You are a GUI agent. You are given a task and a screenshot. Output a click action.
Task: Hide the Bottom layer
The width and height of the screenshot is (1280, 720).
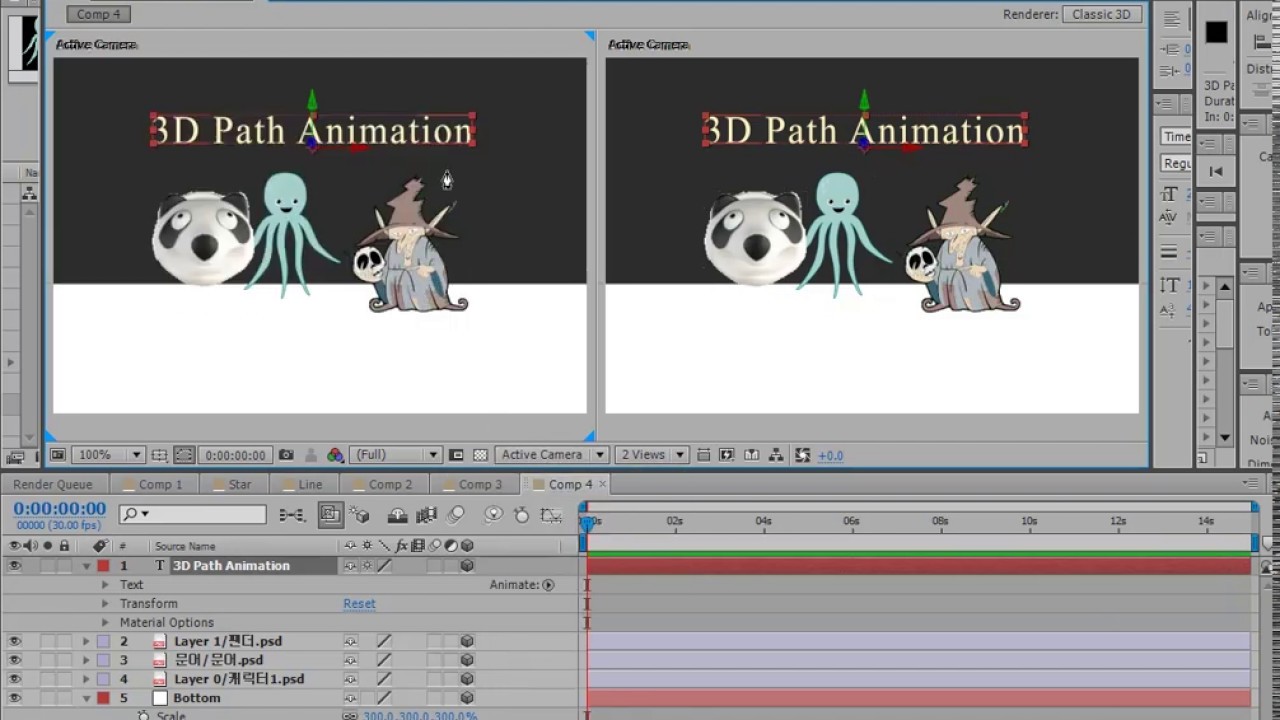coord(14,698)
